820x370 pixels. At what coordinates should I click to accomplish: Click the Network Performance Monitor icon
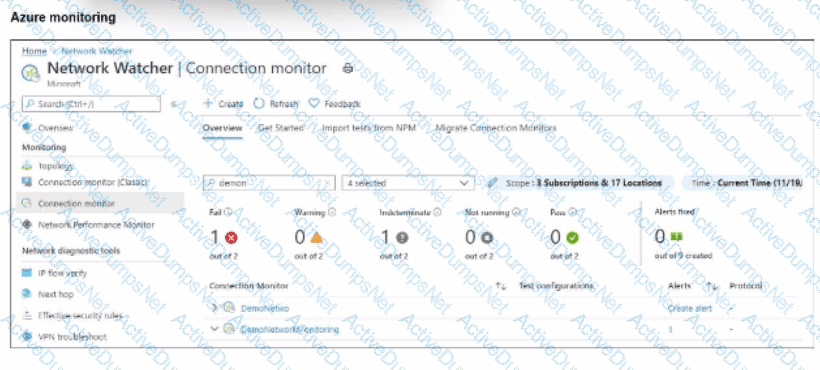coord(27,225)
